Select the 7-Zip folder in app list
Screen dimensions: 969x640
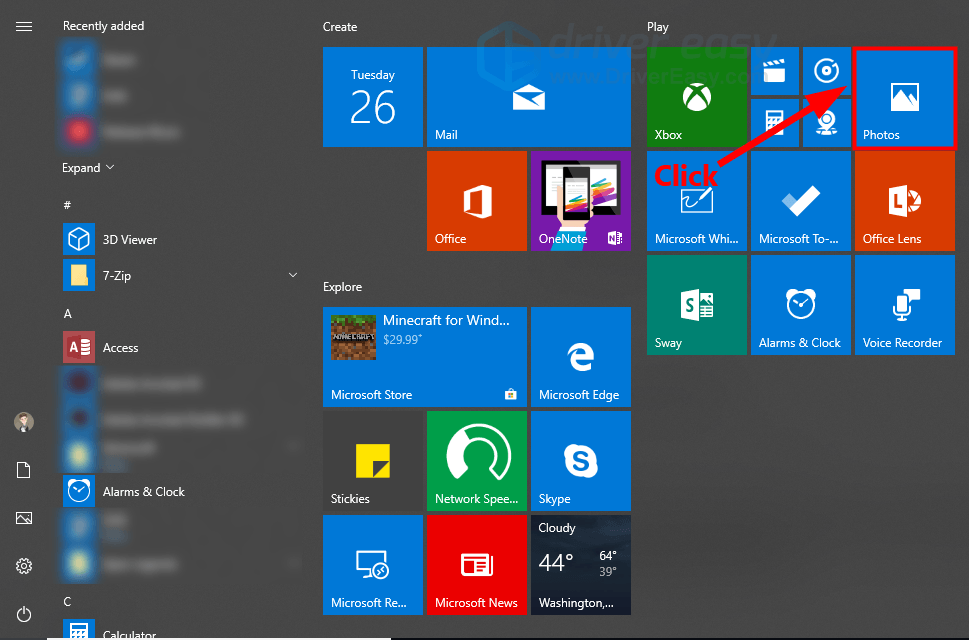point(179,275)
